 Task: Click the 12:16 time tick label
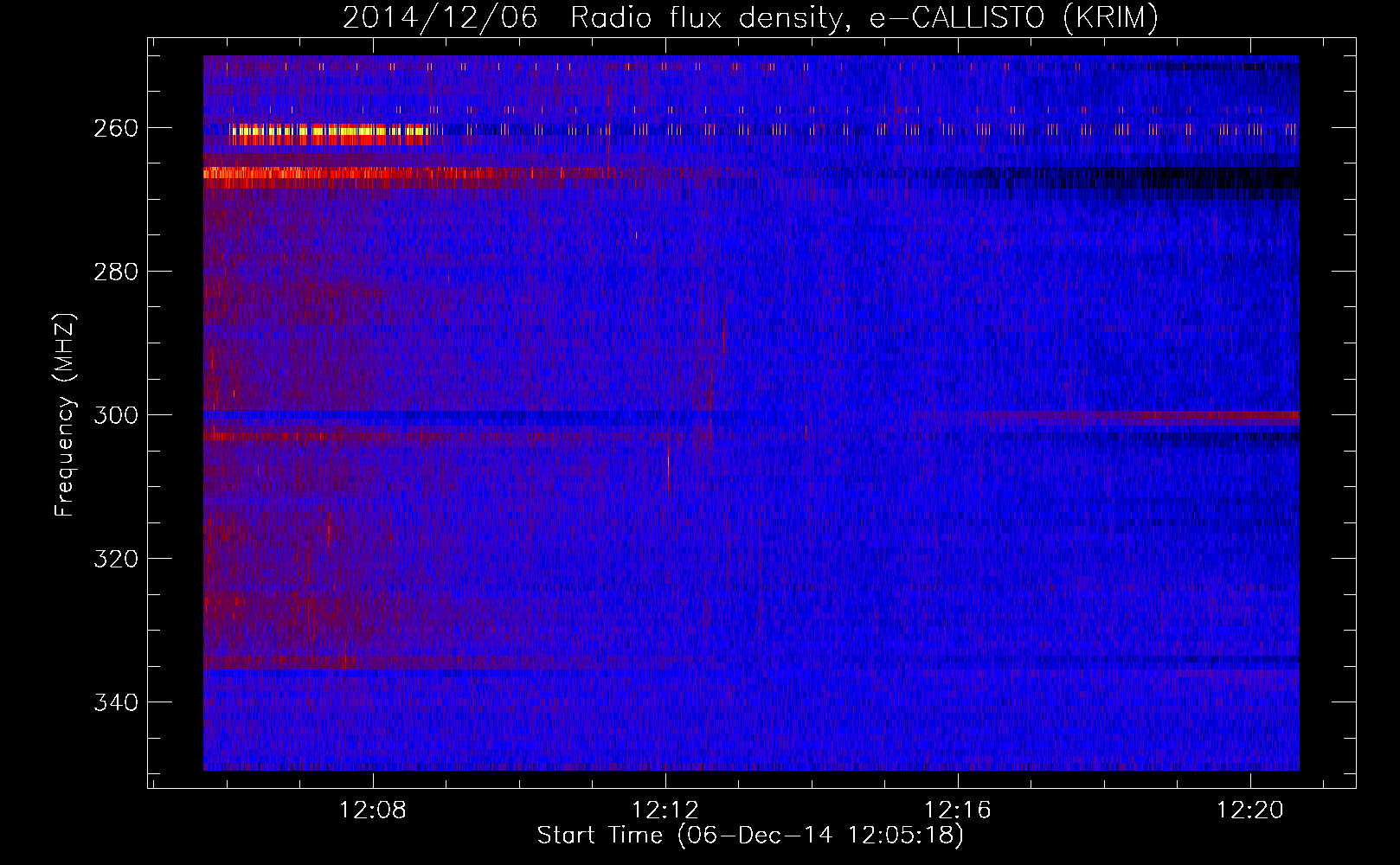click(x=958, y=811)
